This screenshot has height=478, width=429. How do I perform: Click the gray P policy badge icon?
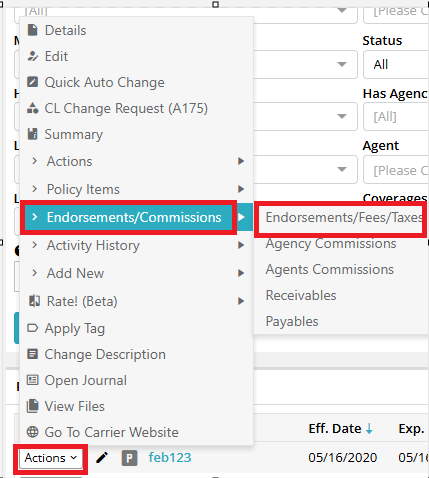pos(129,458)
